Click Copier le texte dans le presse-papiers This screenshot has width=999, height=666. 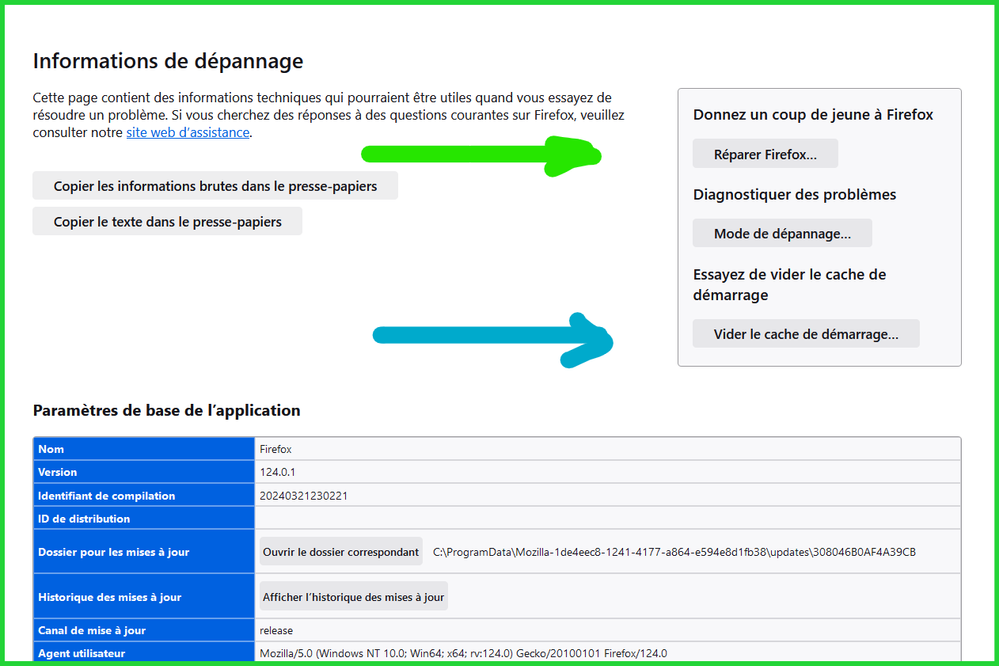coord(168,222)
